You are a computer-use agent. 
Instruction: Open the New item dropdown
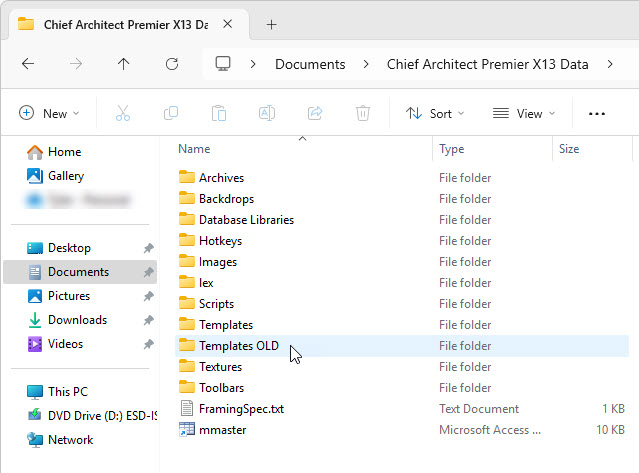[49, 113]
